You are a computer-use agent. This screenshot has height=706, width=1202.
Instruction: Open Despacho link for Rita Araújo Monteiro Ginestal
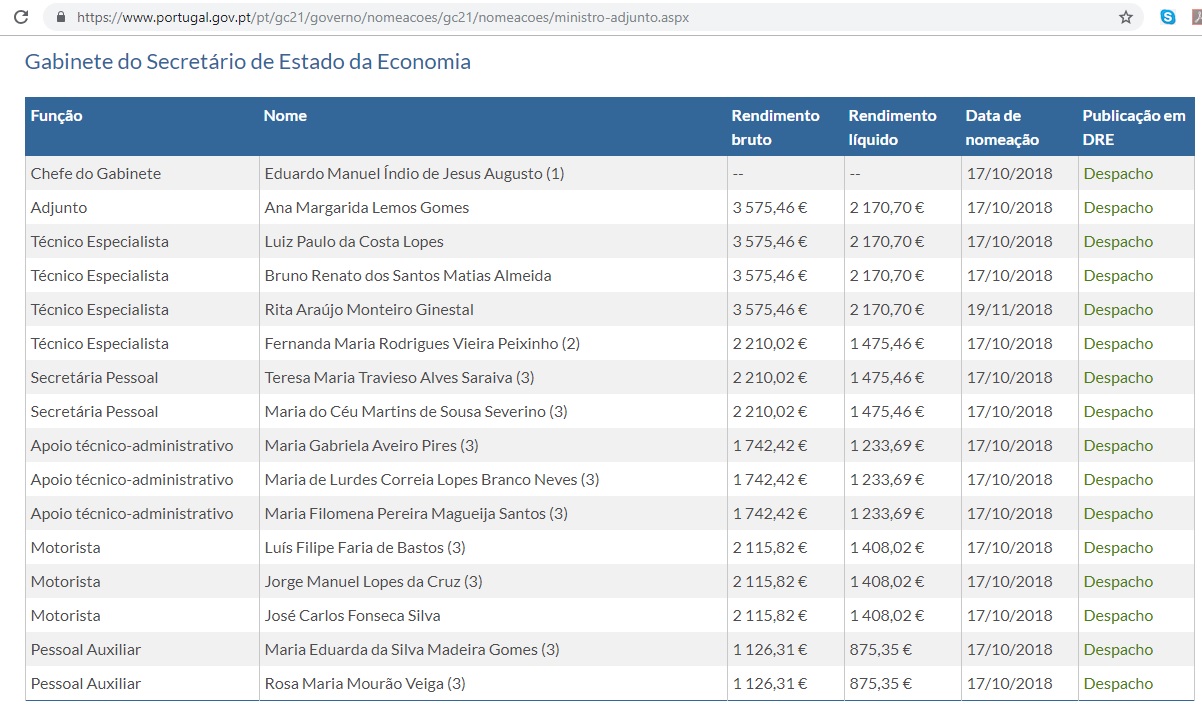(1118, 309)
